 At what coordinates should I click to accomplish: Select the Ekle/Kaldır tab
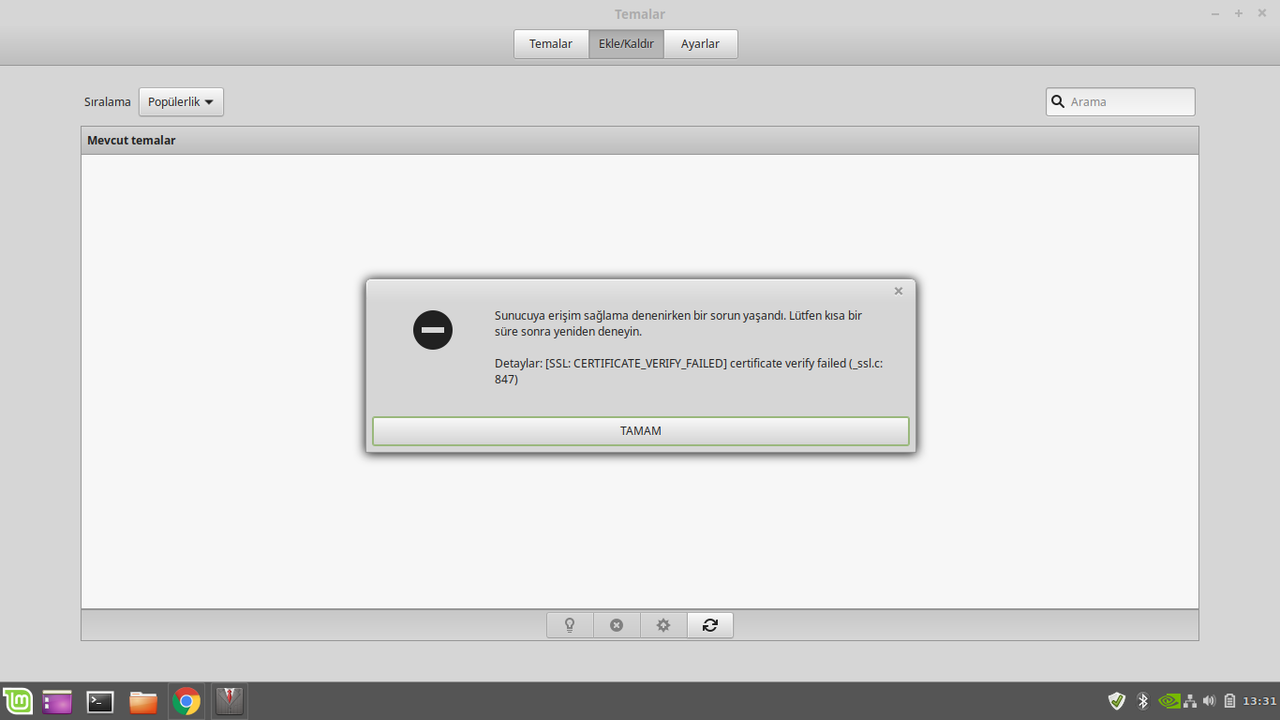(626, 44)
